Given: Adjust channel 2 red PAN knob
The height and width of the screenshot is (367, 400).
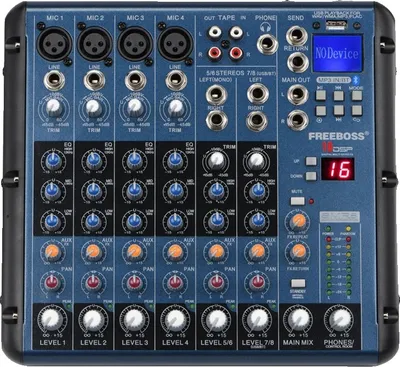Looking at the screenshot, I should click(93, 283).
